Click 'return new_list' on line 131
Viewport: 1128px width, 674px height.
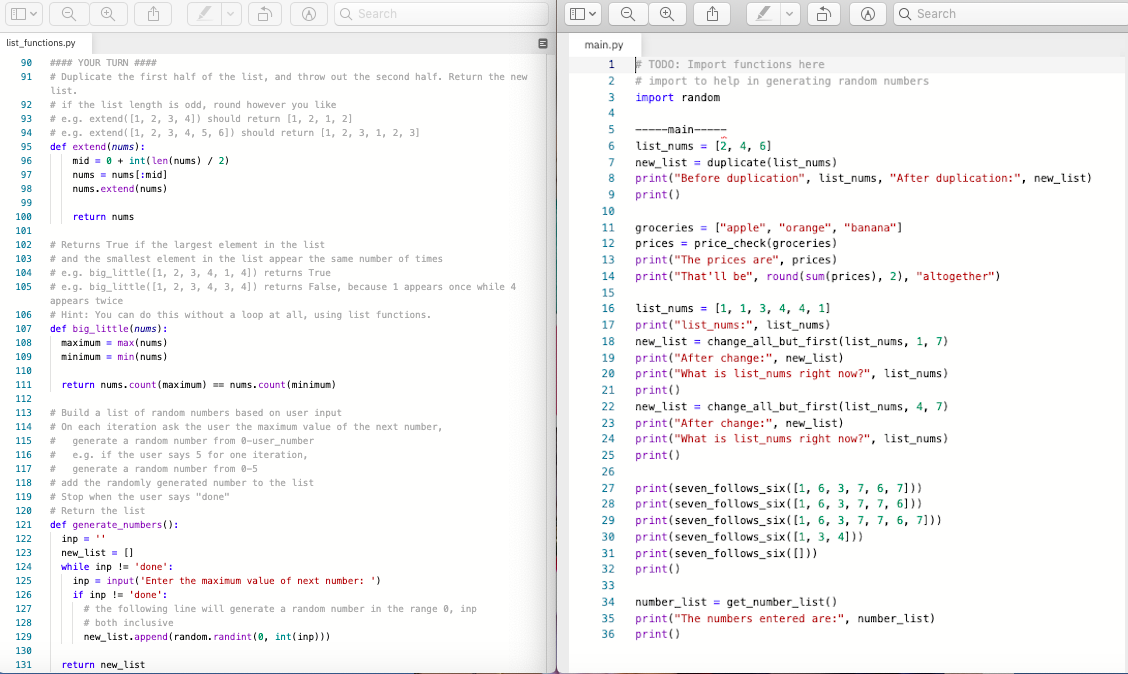tap(103, 665)
